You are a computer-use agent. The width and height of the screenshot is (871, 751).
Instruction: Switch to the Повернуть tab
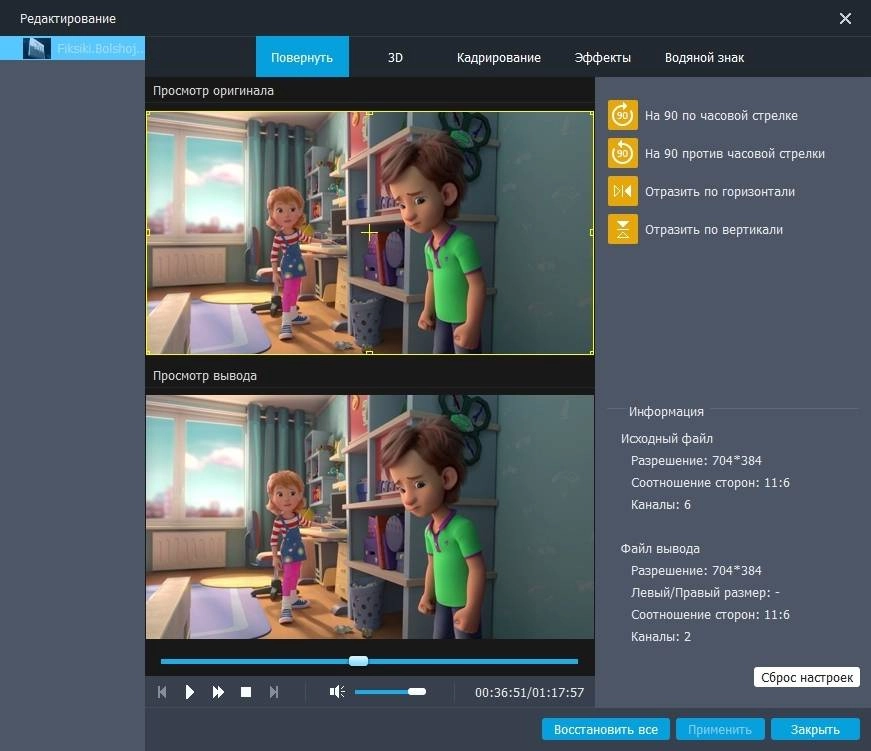(302, 57)
